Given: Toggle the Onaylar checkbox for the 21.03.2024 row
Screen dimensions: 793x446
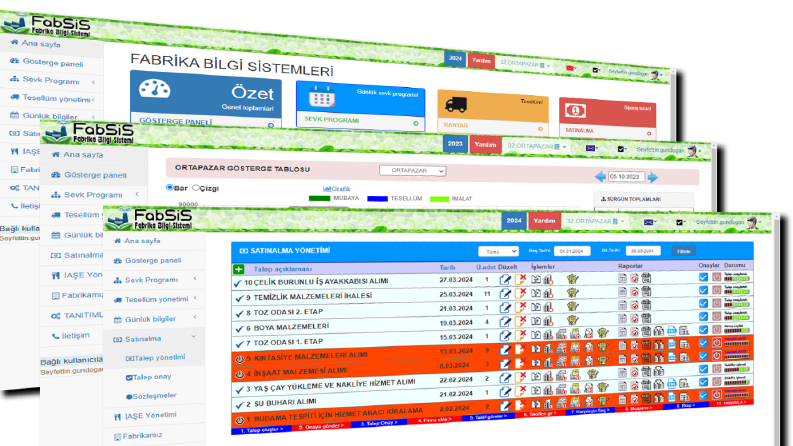Looking at the screenshot, I should click(x=703, y=303).
